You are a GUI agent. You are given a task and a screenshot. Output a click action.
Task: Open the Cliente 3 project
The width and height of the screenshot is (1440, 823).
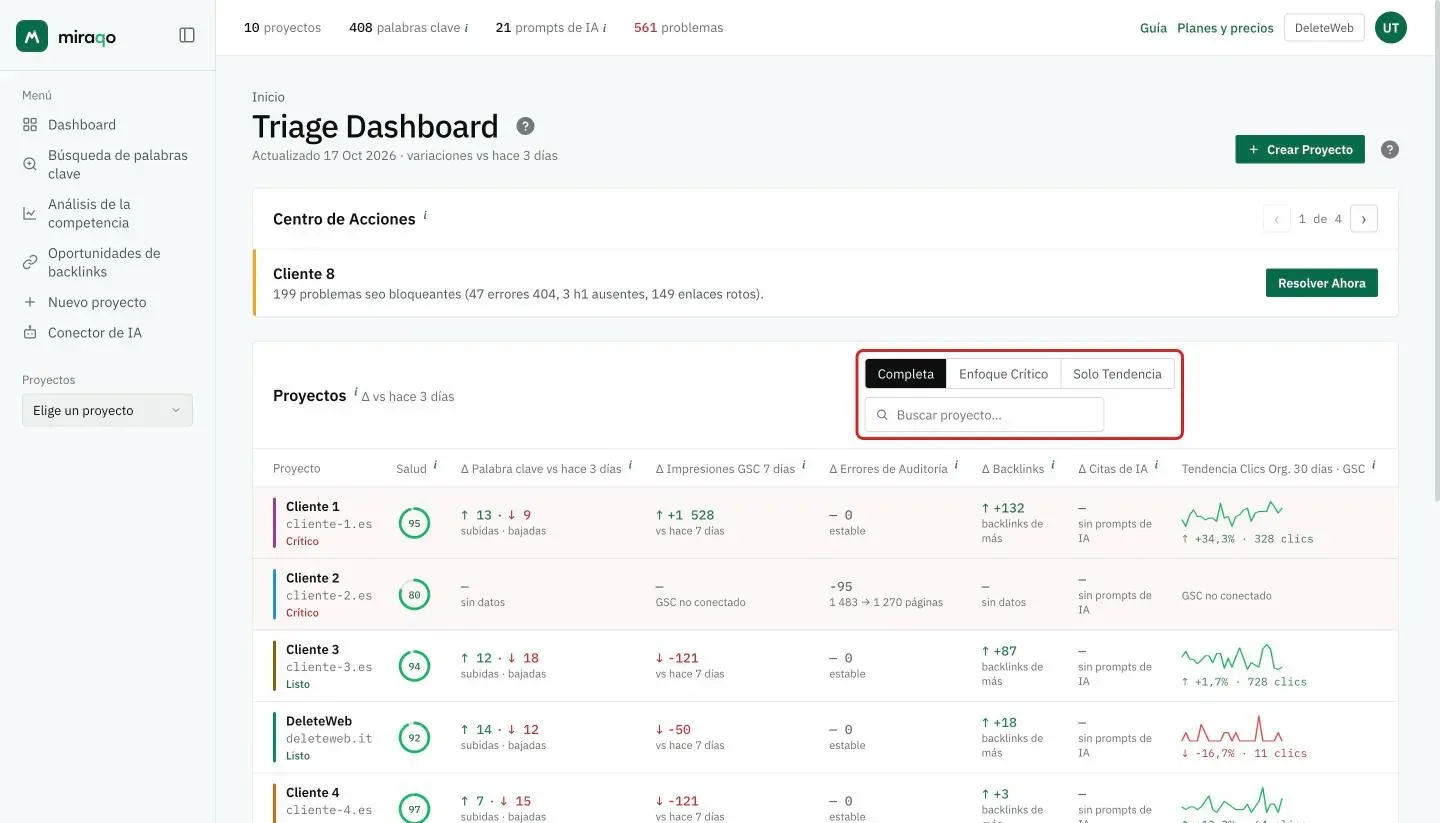point(825,666)
